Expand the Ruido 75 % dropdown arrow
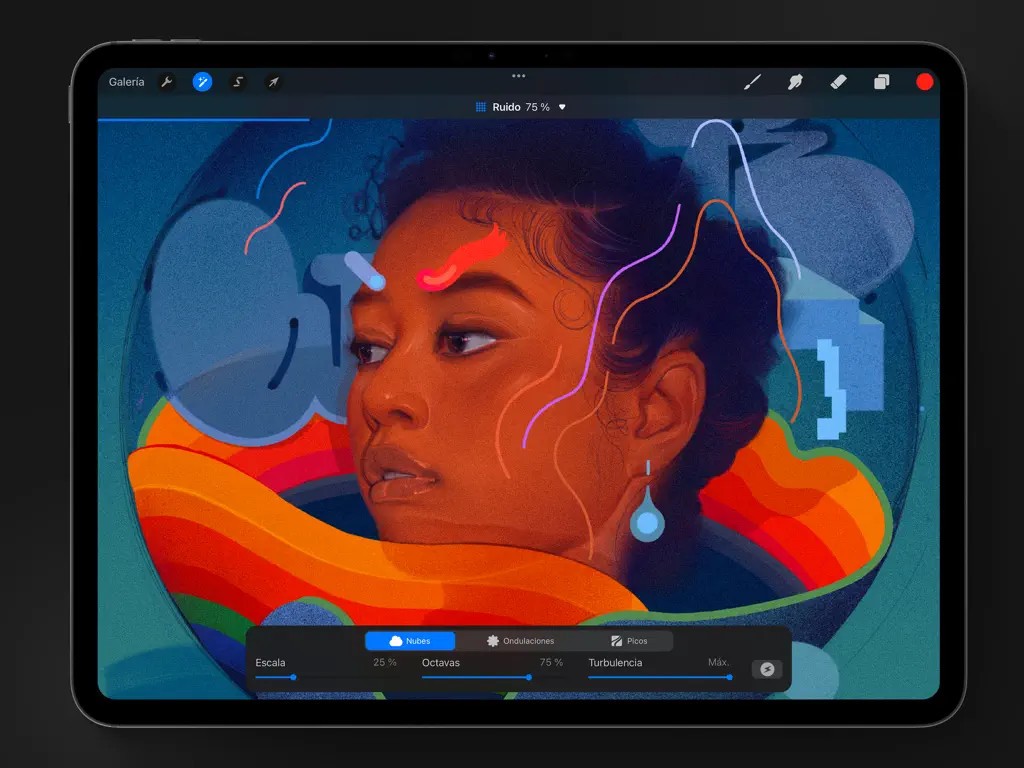Image resolution: width=1024 pixels, height=768 pixels. point(562,107)
